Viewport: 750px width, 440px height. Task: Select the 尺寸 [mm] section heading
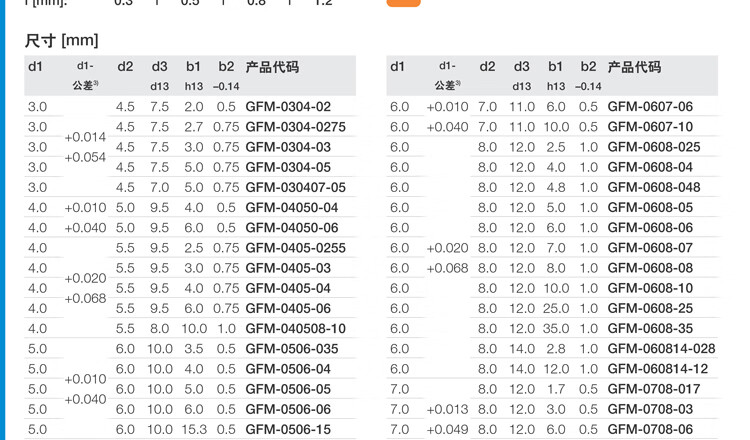(x=62, y=41)
